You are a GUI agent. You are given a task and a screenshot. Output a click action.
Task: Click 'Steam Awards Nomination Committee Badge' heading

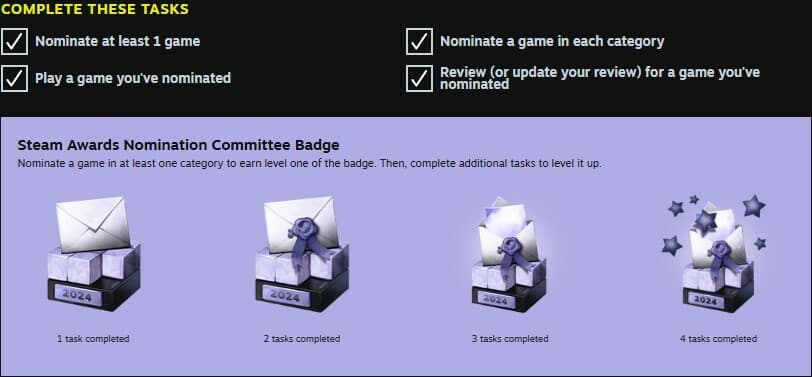click(179, 145)
